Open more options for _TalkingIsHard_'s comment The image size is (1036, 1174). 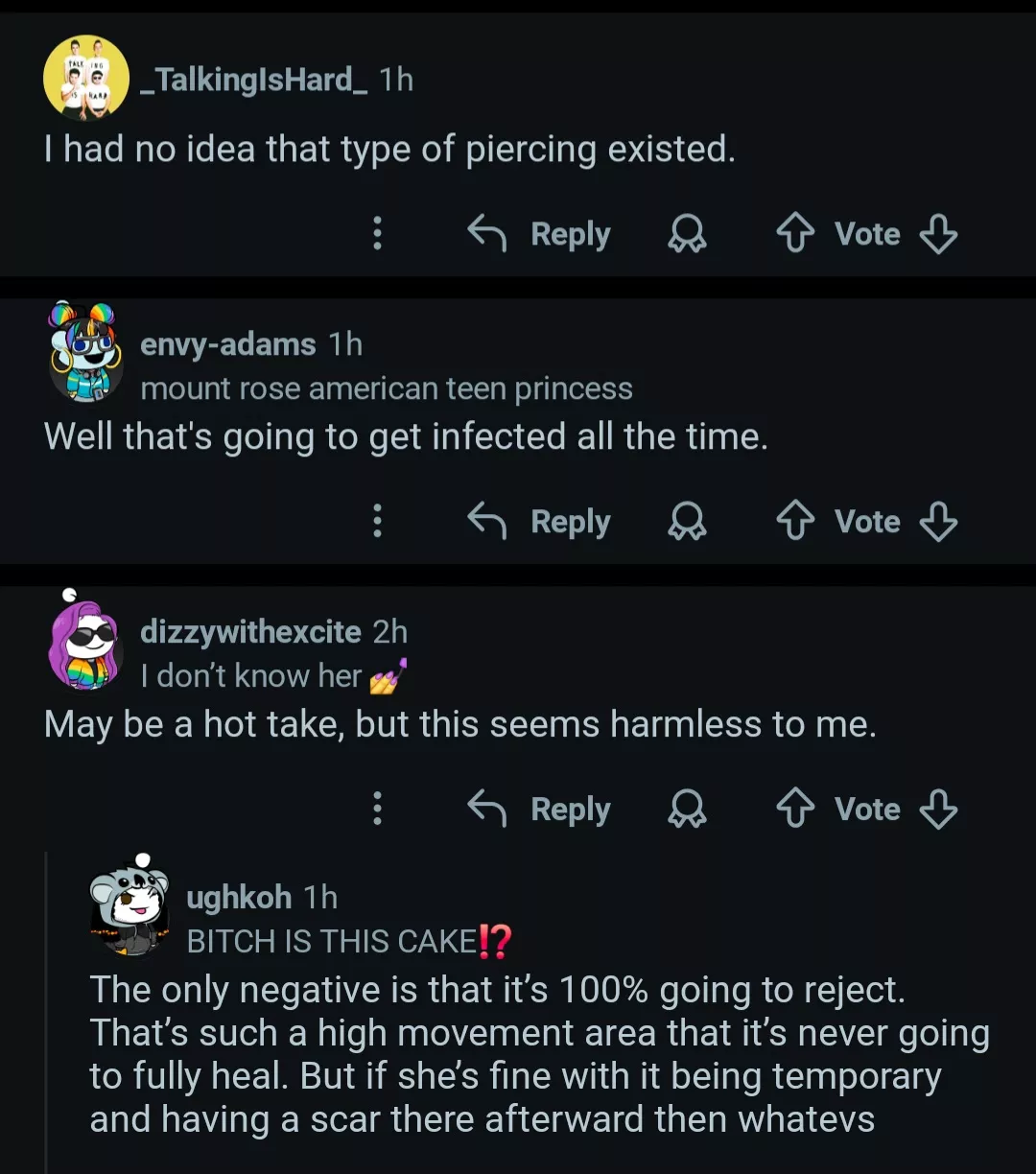(378, 234)
